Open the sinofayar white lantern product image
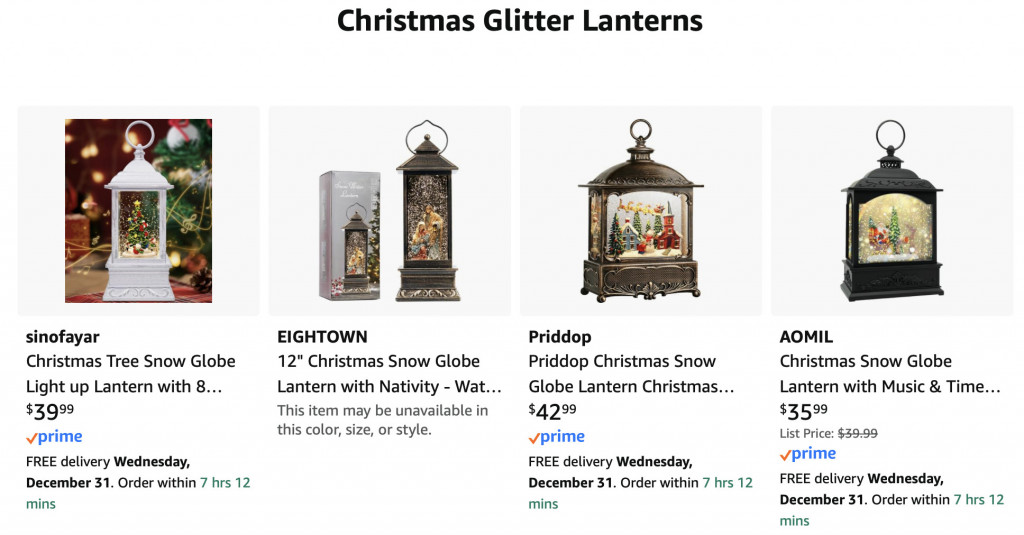This screenshot has height=535, width=1024. tap(138, 211)
